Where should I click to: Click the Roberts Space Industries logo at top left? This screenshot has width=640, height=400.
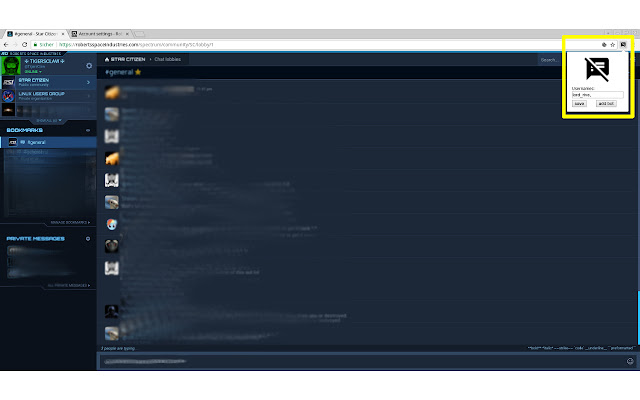pyautogui.click(x=31, y=53)
